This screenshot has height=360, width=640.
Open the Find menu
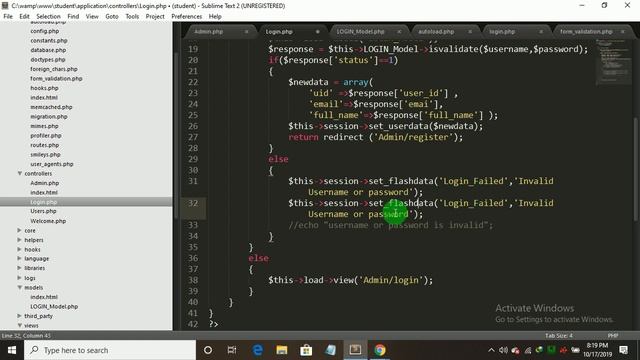coord(73,16)
